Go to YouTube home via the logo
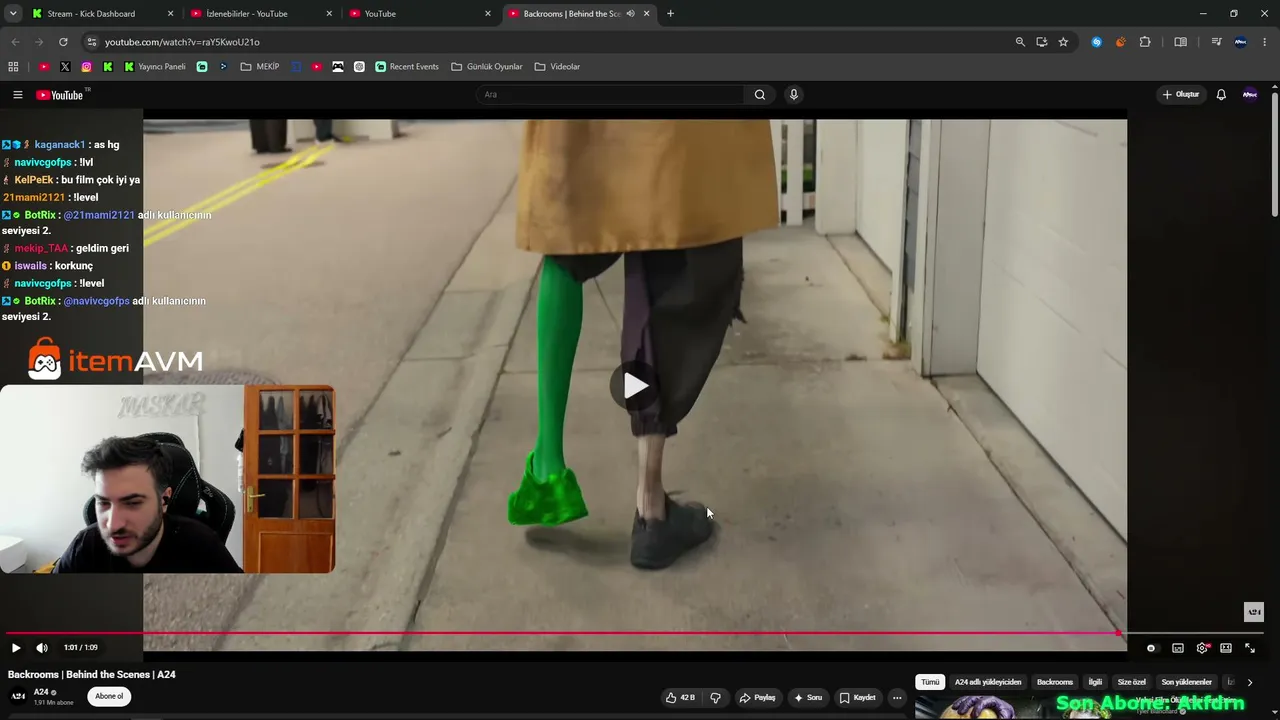Screen dimensions: 1280x720 tap(60, 95)
